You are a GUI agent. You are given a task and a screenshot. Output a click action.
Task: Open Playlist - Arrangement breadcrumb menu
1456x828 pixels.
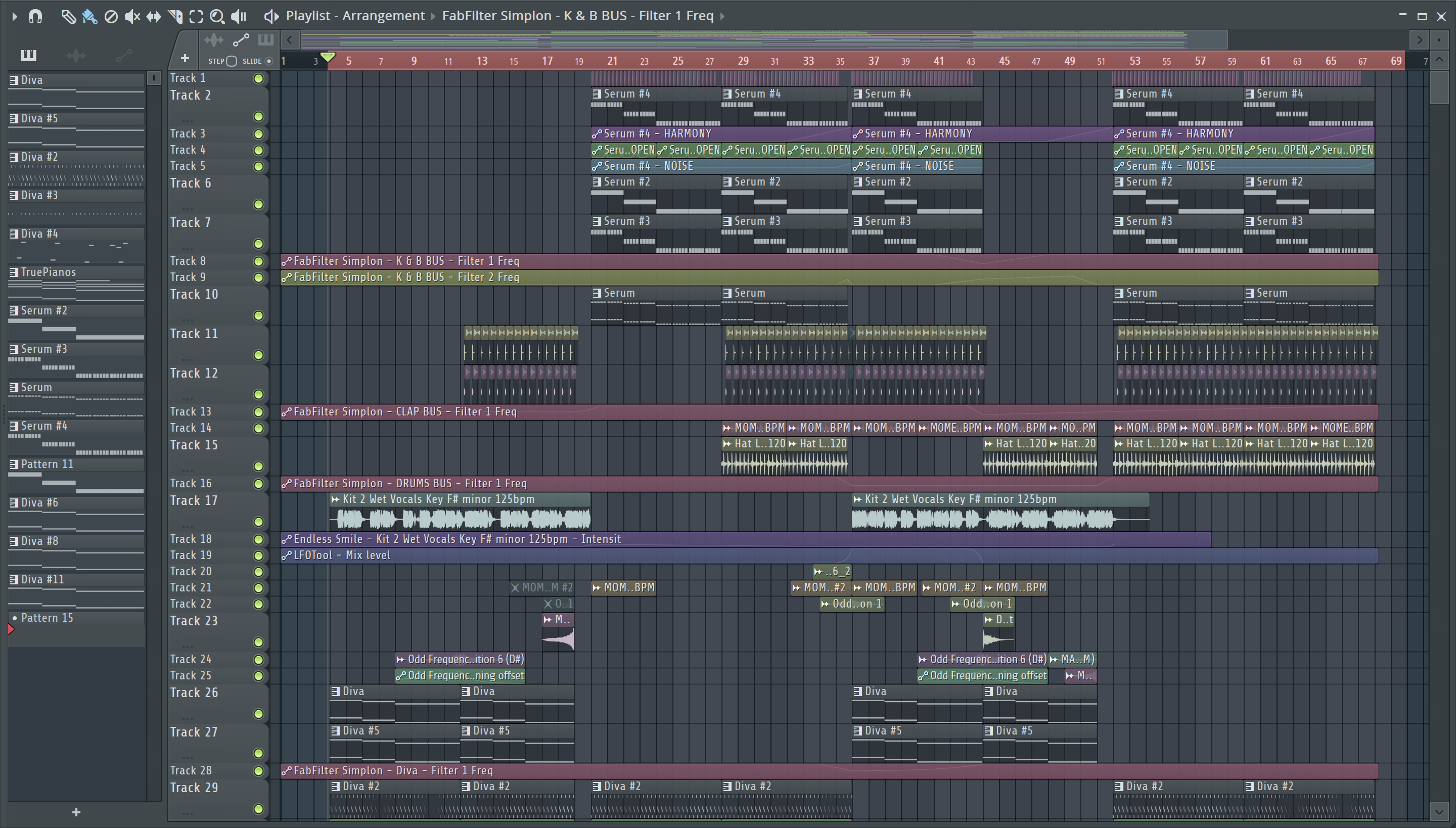(355, 16)
